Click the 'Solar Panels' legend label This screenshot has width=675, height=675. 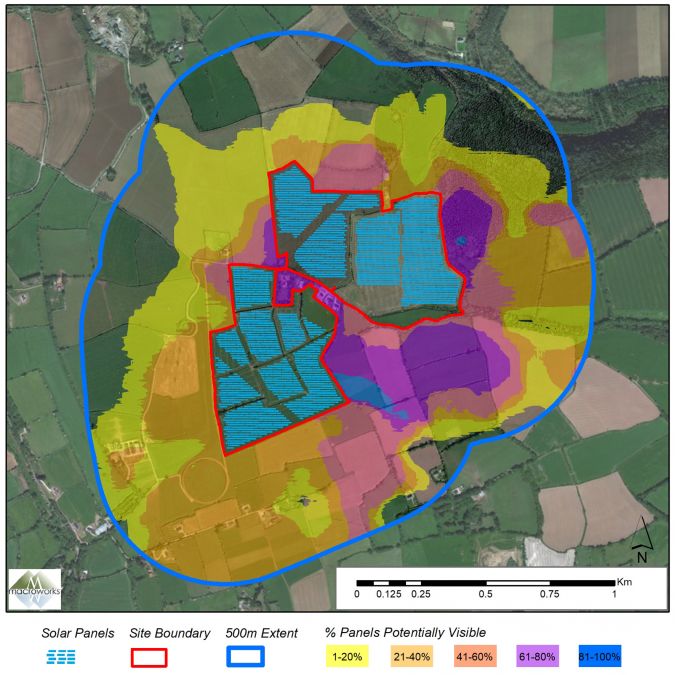point(78,633)
